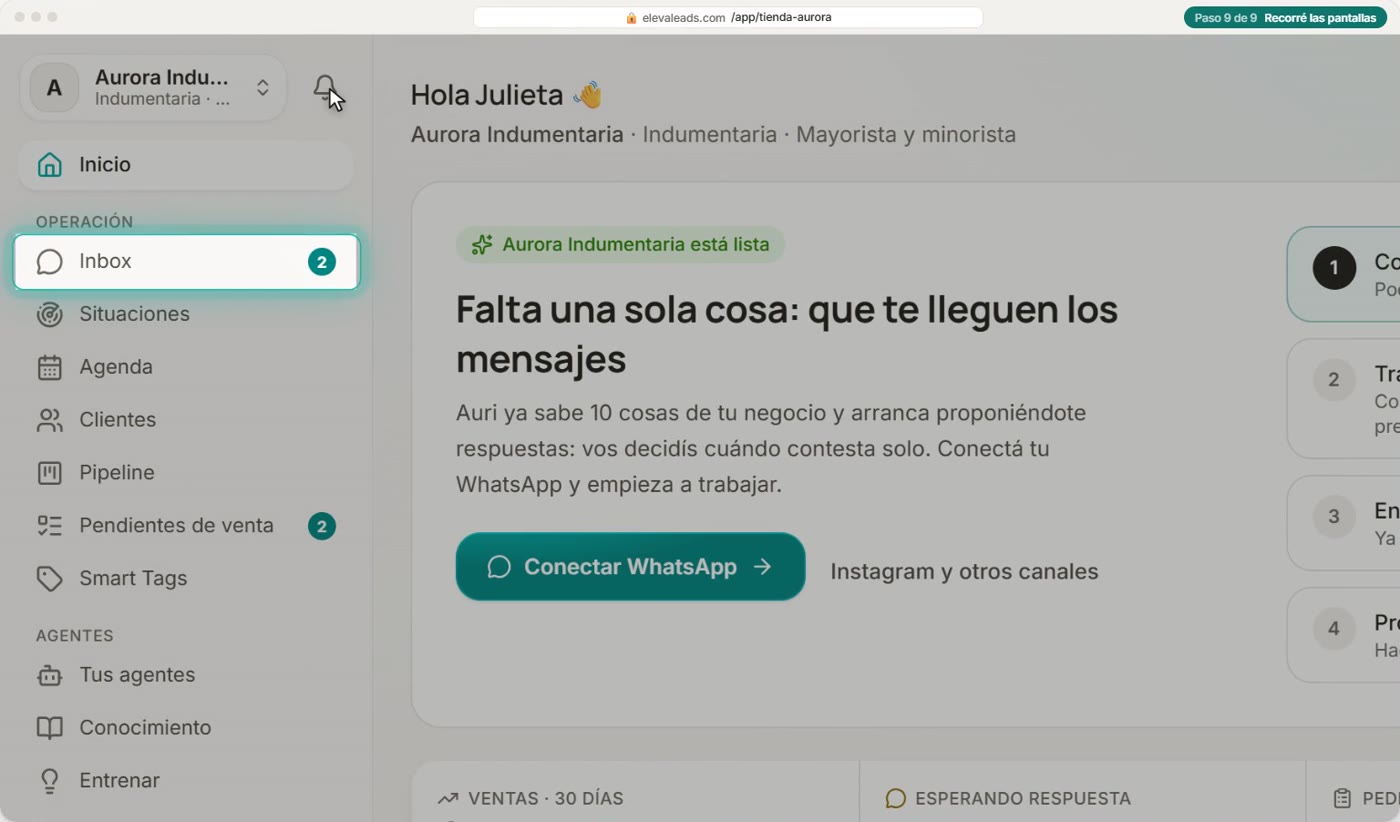1400x822 pixels.
Task: Click the Pendientes de venta checklist icon
Action: (x=49, y=526)
